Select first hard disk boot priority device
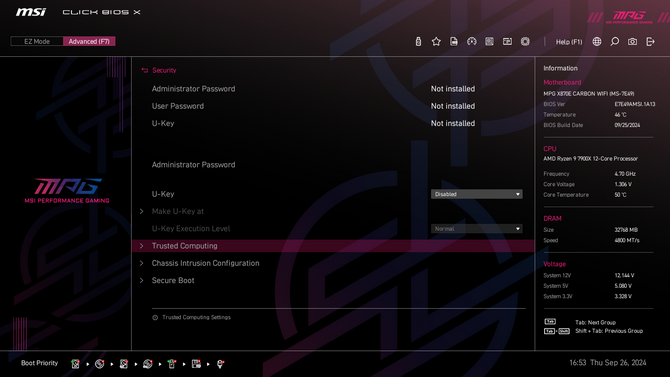The width and height of the screenshot is (670, 377). click(75, 364)
